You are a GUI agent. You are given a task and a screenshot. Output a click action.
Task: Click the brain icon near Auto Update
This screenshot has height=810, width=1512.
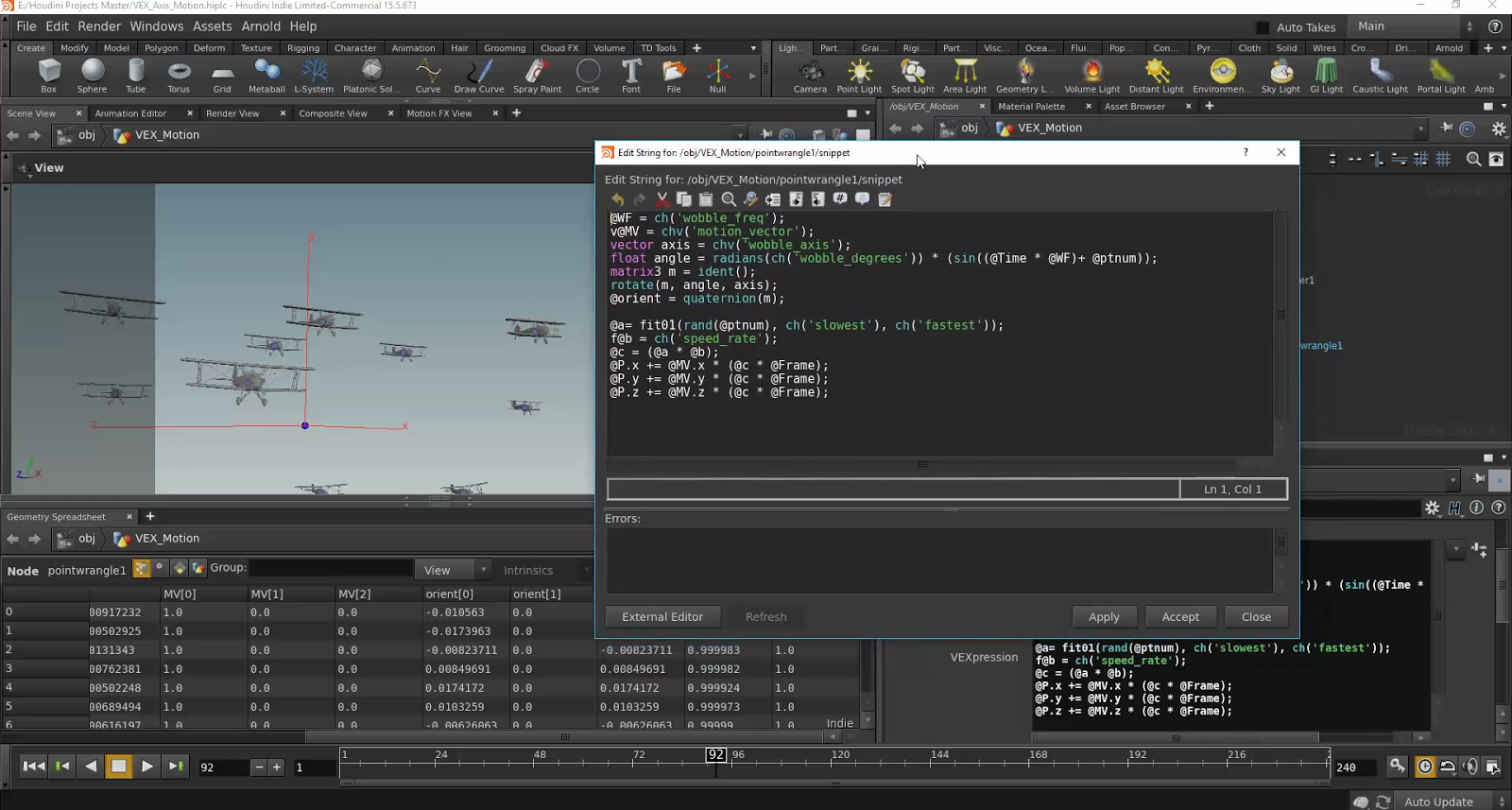click(x=1360, y=801)
